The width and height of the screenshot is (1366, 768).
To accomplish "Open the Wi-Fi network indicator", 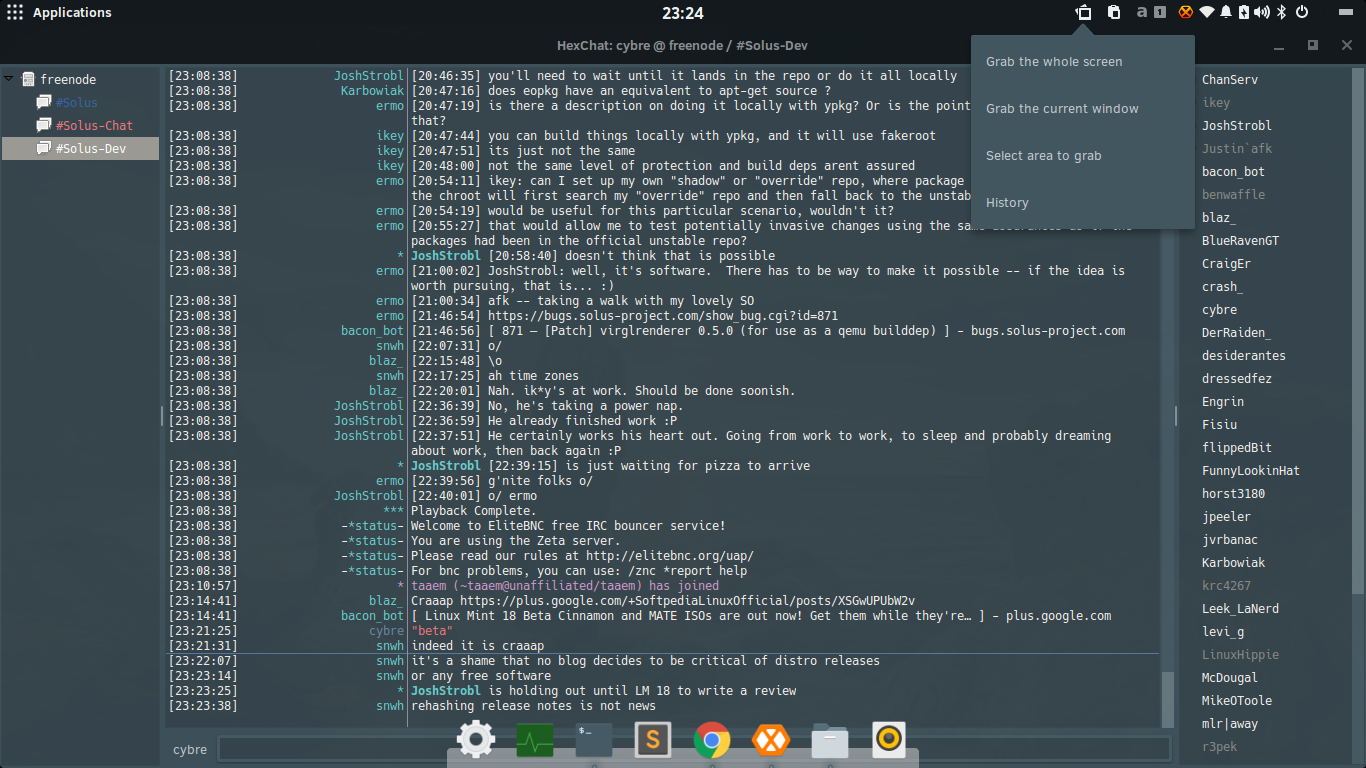I will point(1207,13).
